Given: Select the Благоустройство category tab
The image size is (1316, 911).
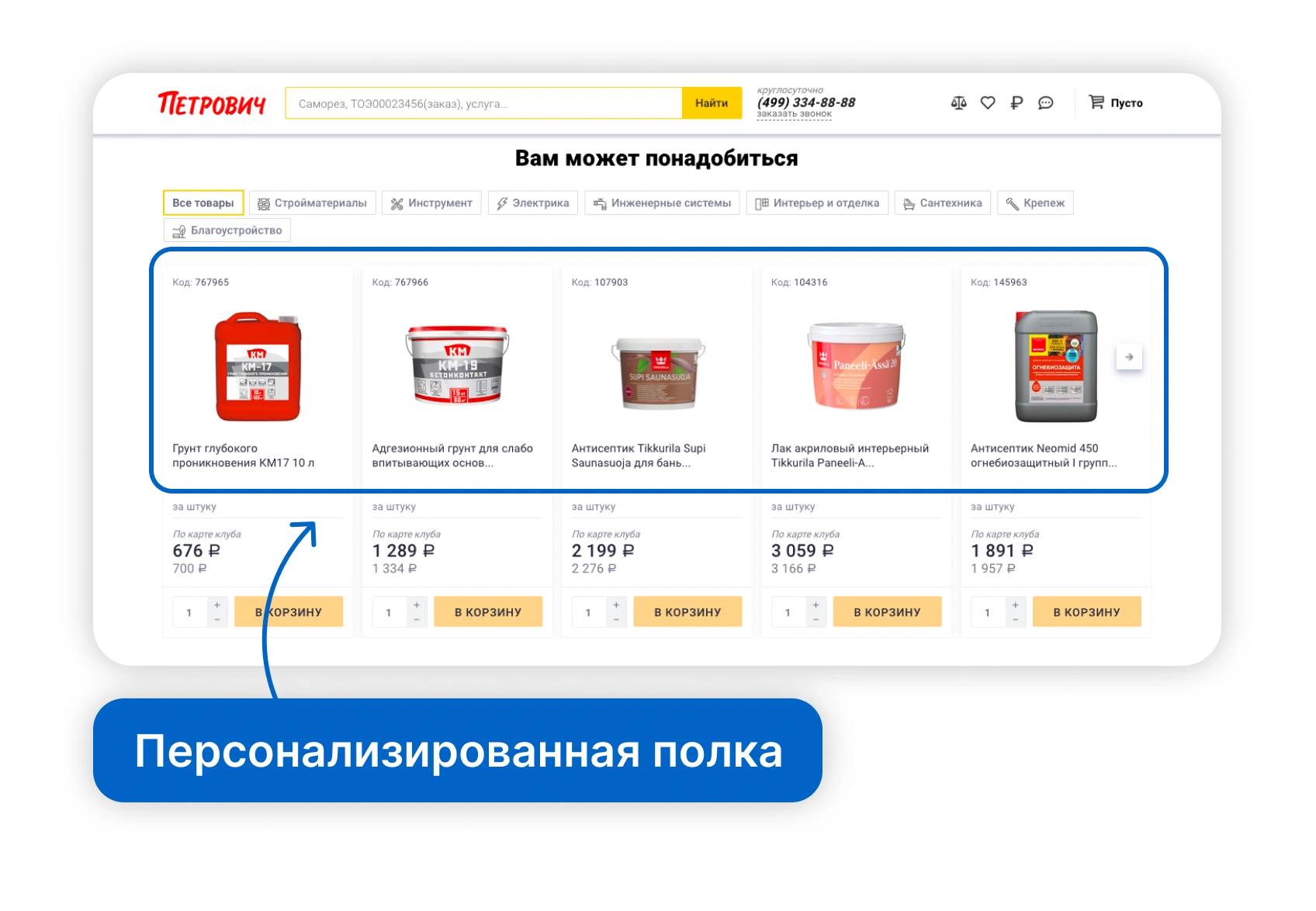Looking at the screenshot, I should click(227, 230).
